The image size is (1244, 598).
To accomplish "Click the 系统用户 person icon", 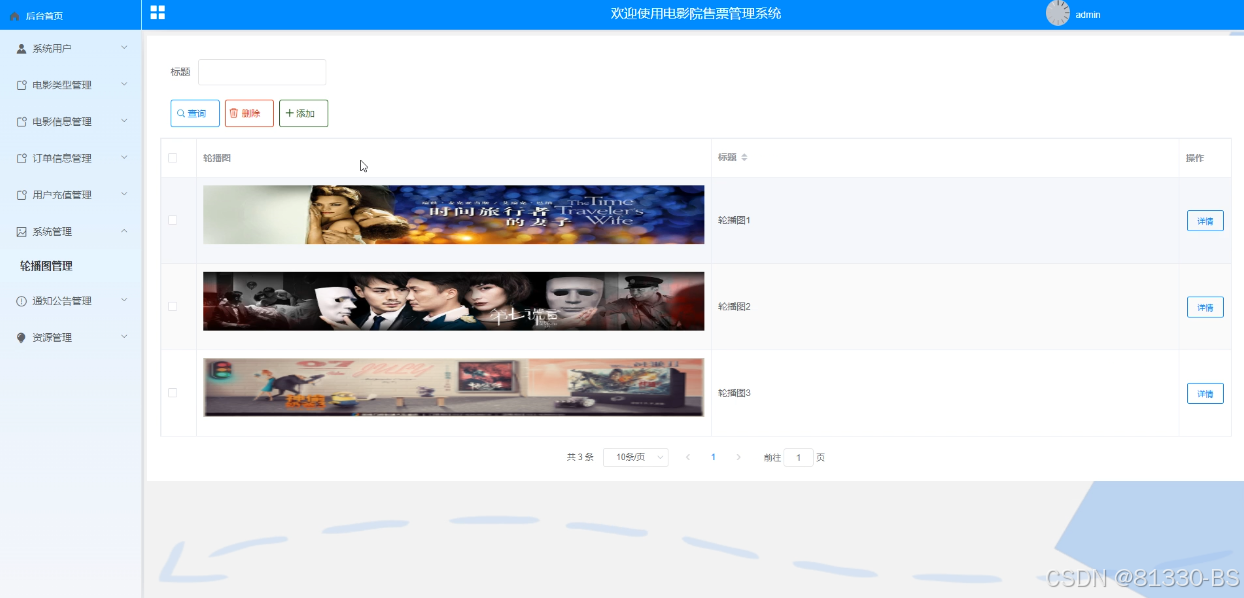I will [x=22, y=48].
